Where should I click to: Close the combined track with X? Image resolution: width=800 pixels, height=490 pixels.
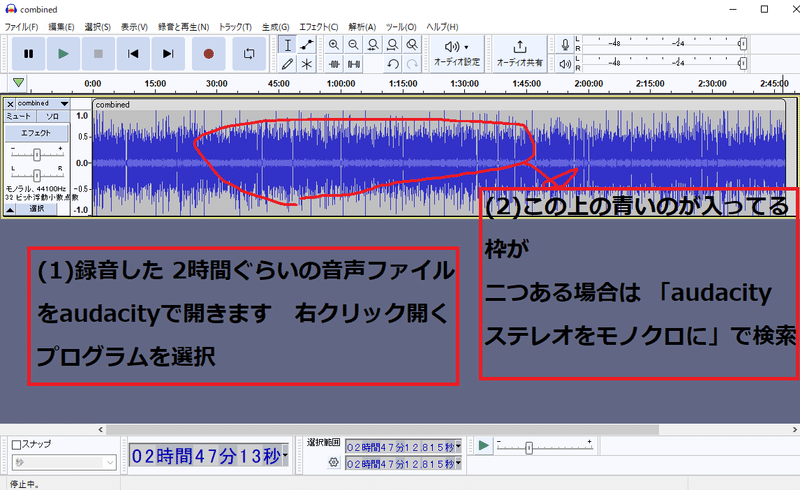click(10, 104)
